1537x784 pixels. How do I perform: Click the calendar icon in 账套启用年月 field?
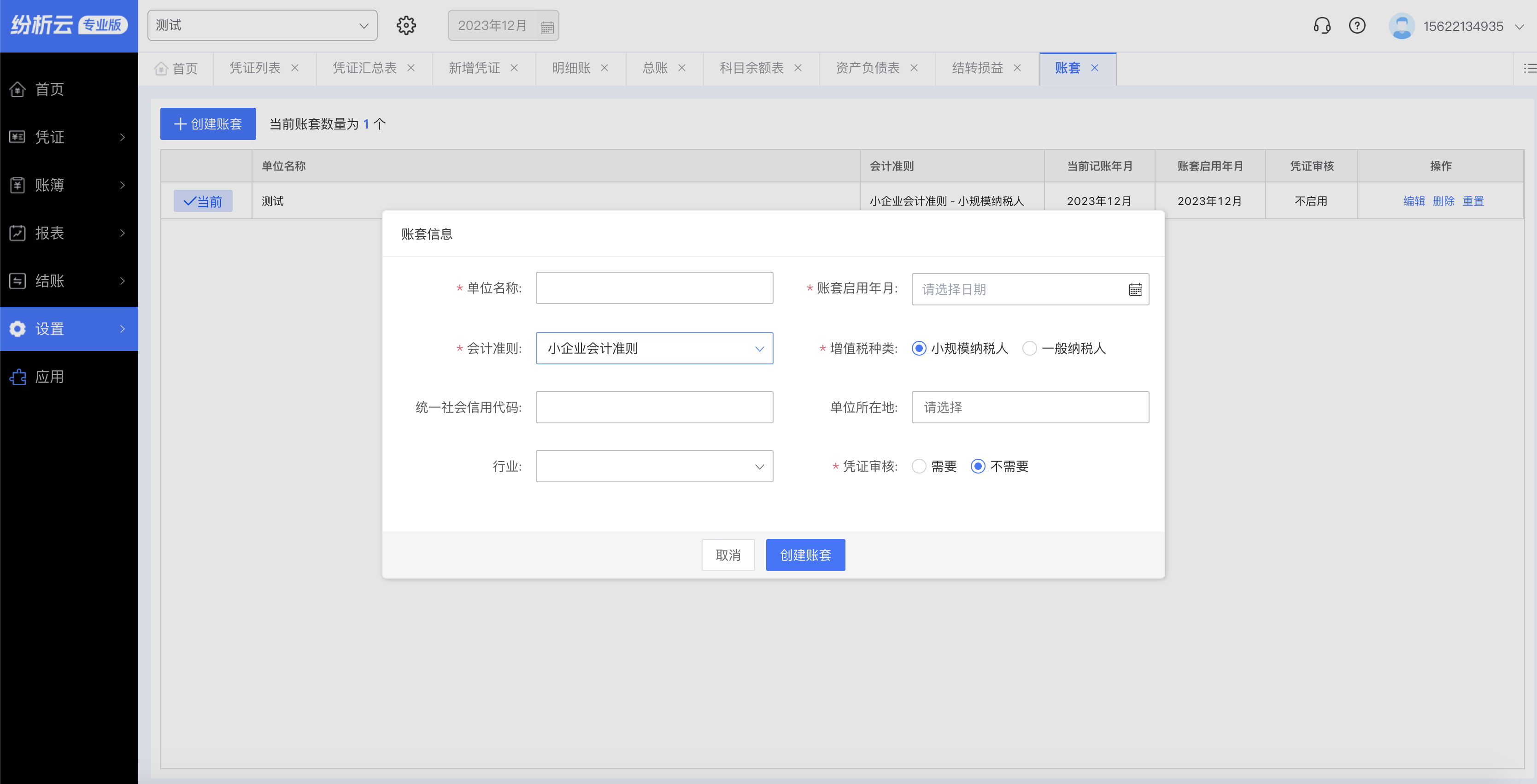pos(1135,289)
